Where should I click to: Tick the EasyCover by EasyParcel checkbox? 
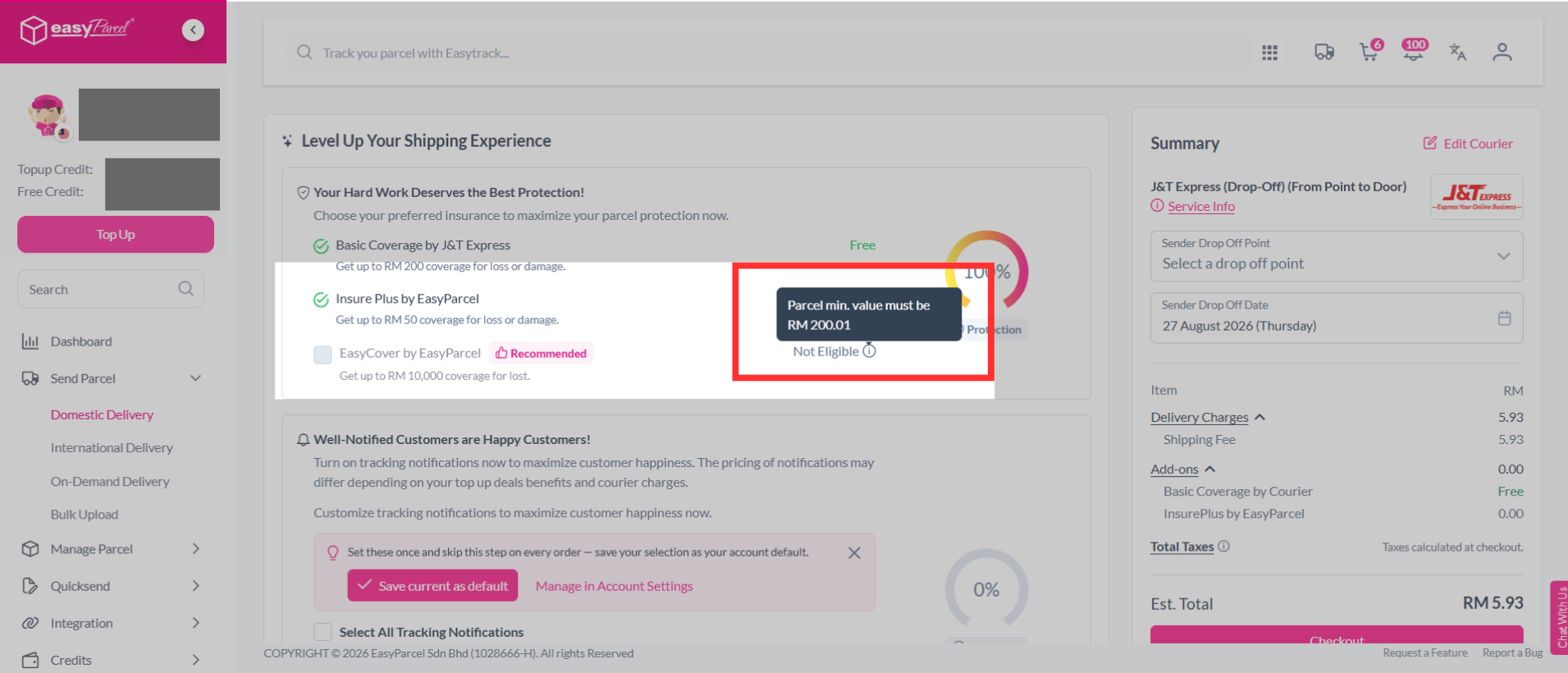[x=322, y=354]
